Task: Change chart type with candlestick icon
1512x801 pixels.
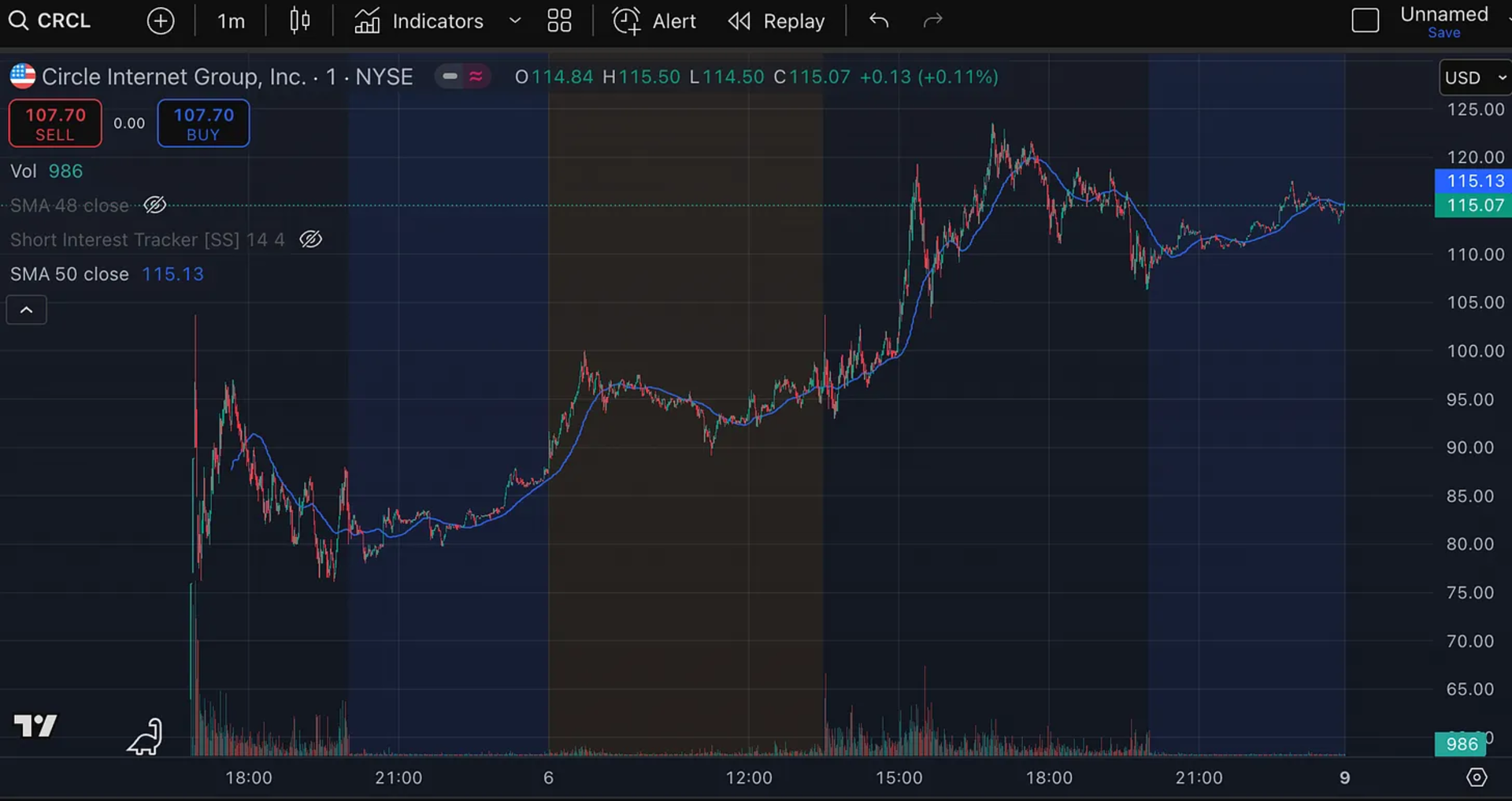Action: tap(300, 20)
